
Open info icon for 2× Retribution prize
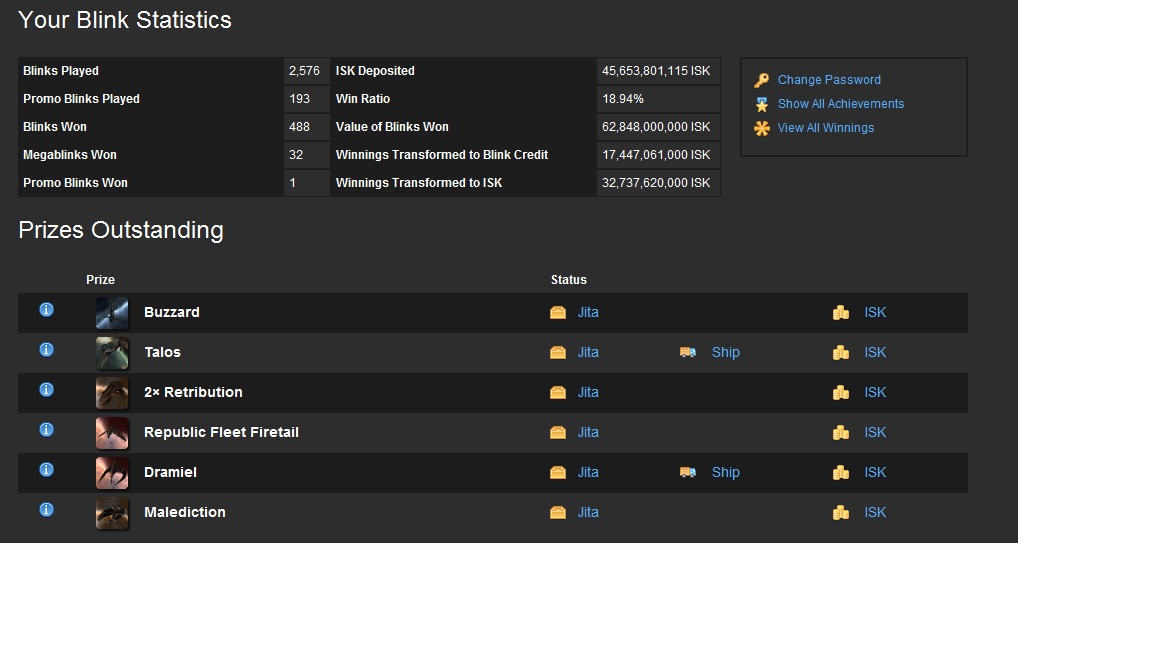click(46, 389)
